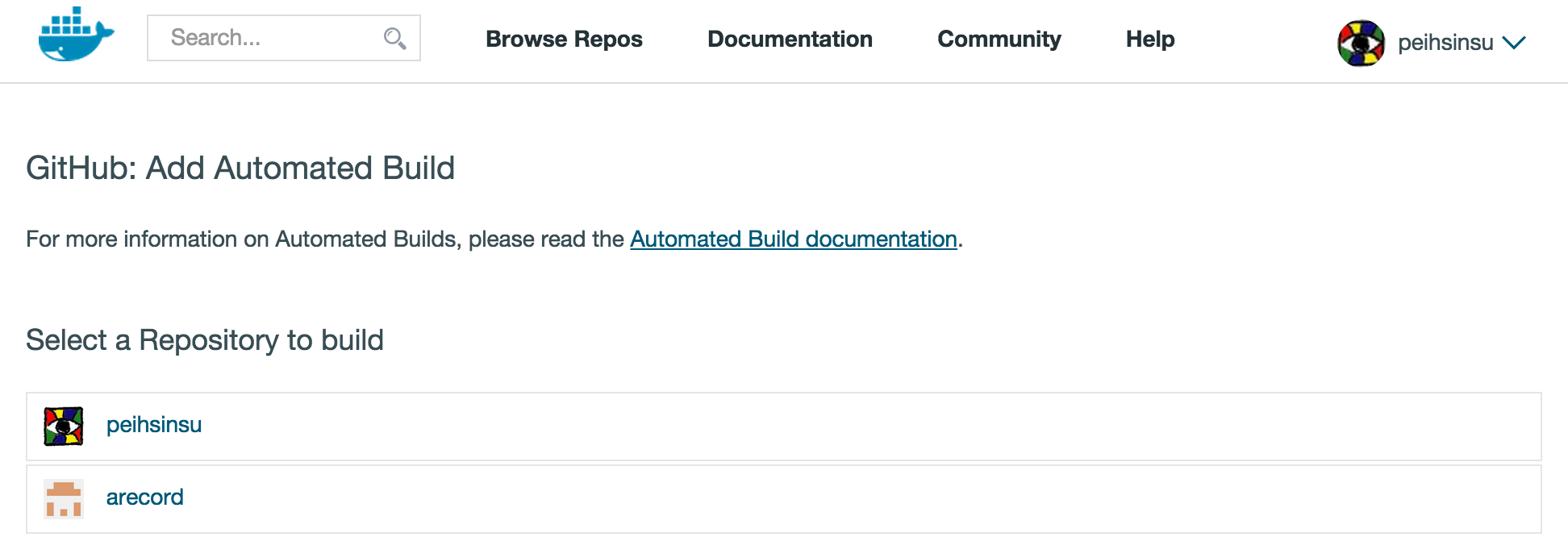Select the Help nav item

pyautogui.click(x=1149, y=39)
